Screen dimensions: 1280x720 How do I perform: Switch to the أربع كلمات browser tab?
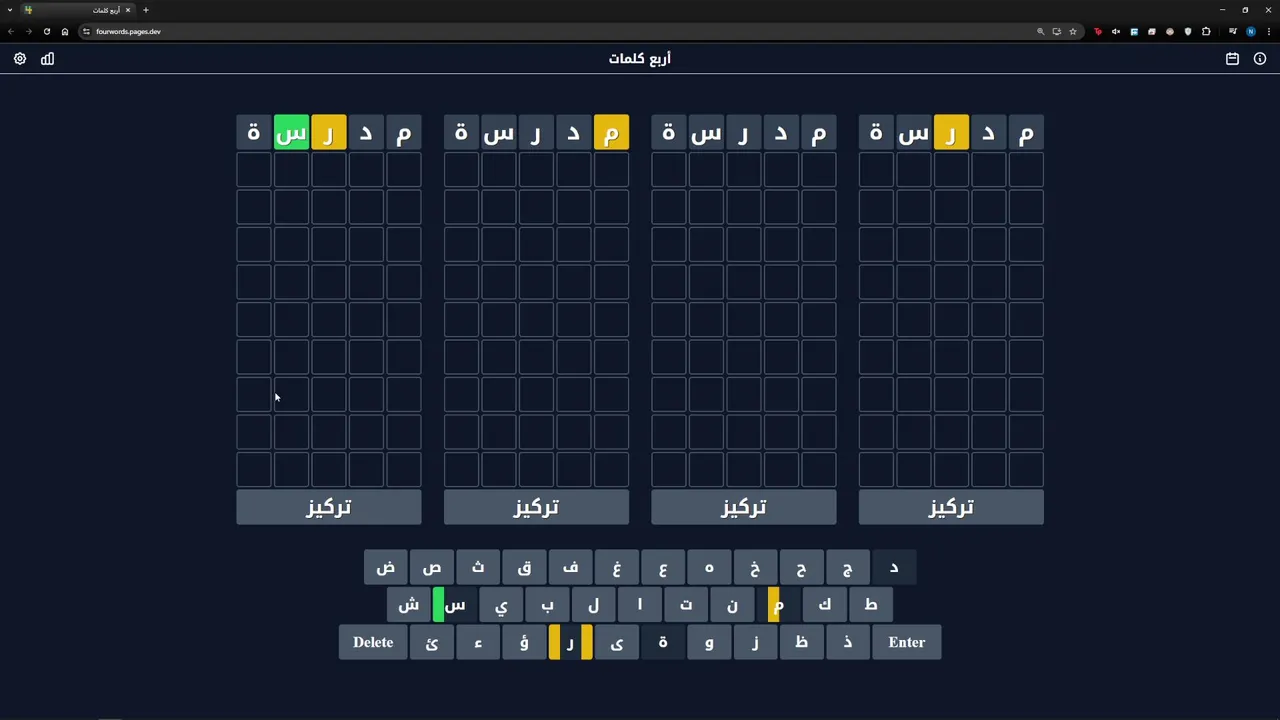point(78,10)
